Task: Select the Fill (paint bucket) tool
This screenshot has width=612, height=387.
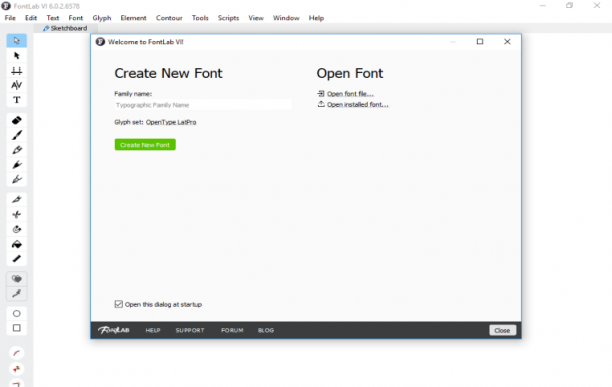Action: coord(16,244)
